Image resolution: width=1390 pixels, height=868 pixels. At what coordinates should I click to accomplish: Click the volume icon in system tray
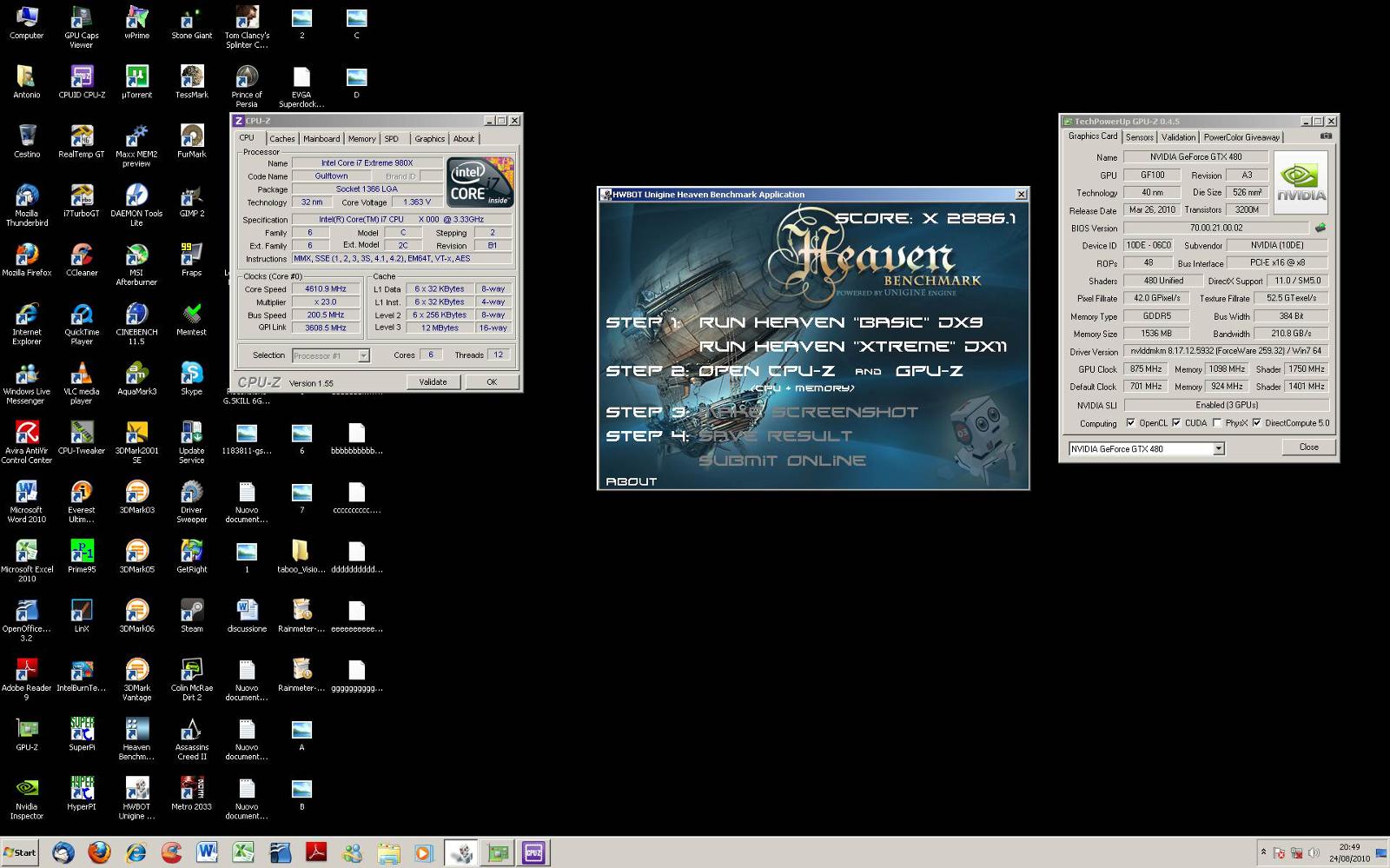point(1313,853)
